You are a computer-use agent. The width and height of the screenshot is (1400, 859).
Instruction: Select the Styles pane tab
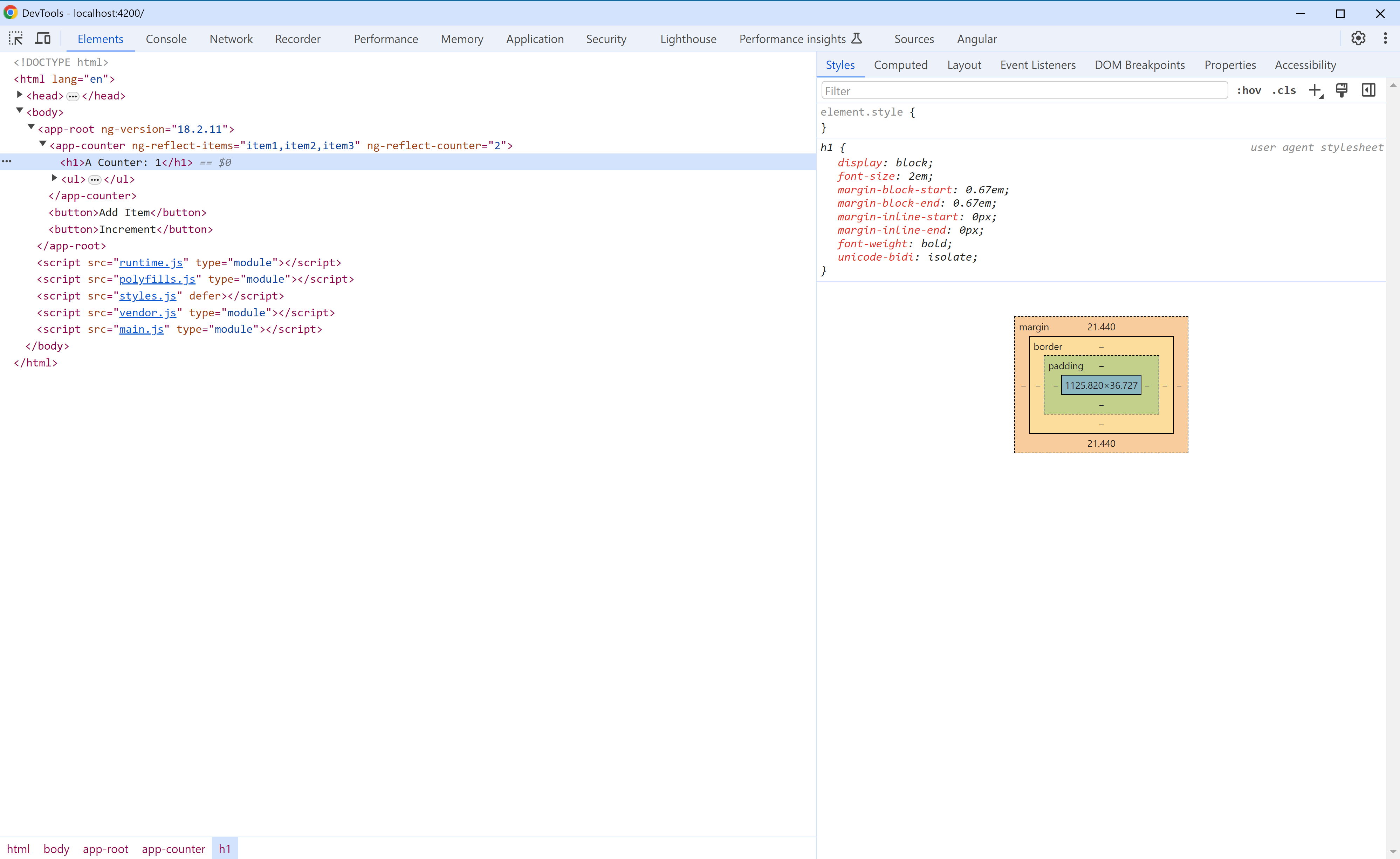tap(840, 65)
